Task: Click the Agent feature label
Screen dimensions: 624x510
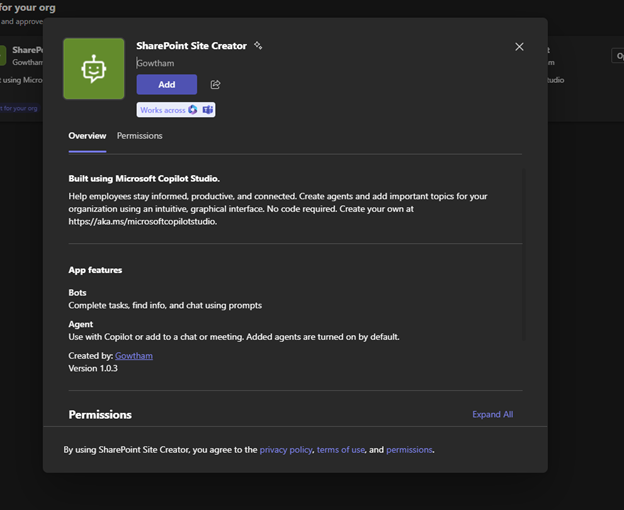Action: (x=81, y=324)
